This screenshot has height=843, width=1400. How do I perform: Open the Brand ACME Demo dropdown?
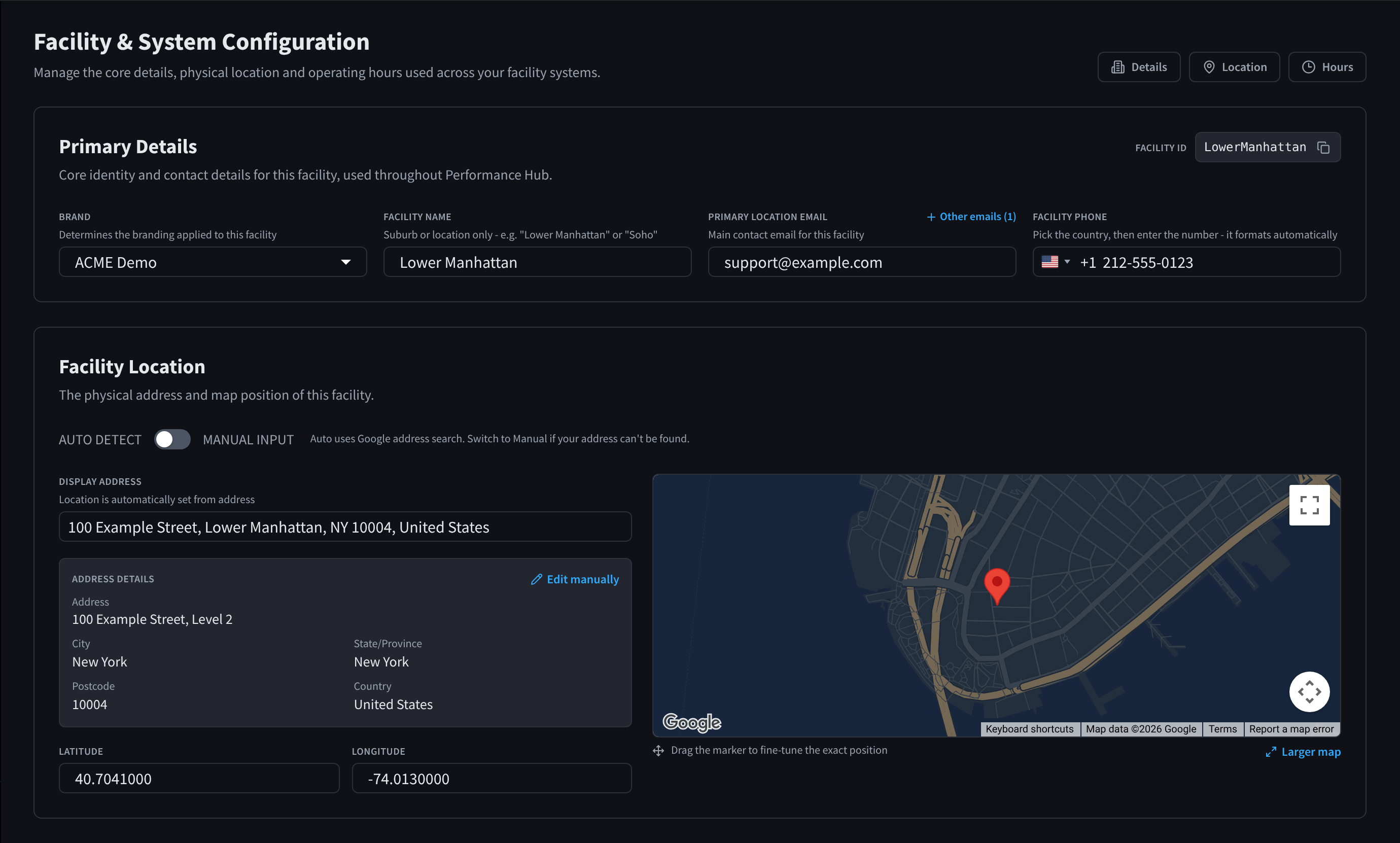pyautogui.click(x=213, y=262)
